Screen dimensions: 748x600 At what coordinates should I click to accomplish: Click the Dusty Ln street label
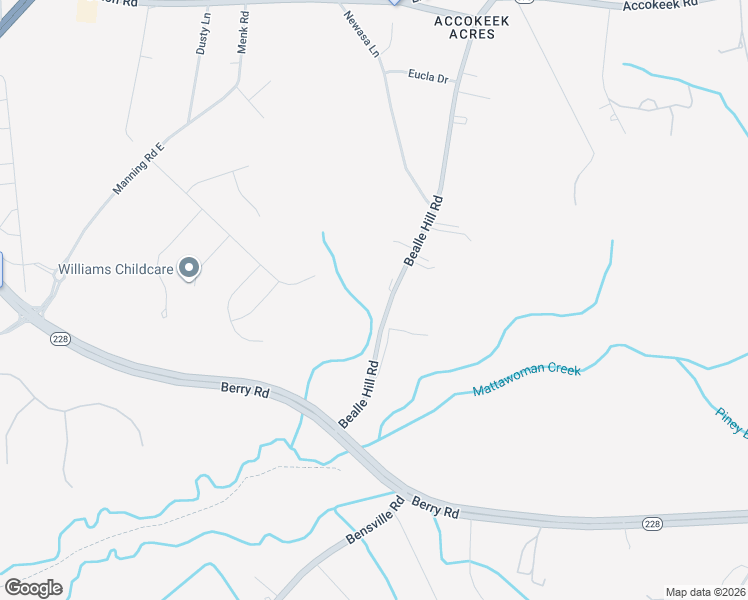coord(203,33)
